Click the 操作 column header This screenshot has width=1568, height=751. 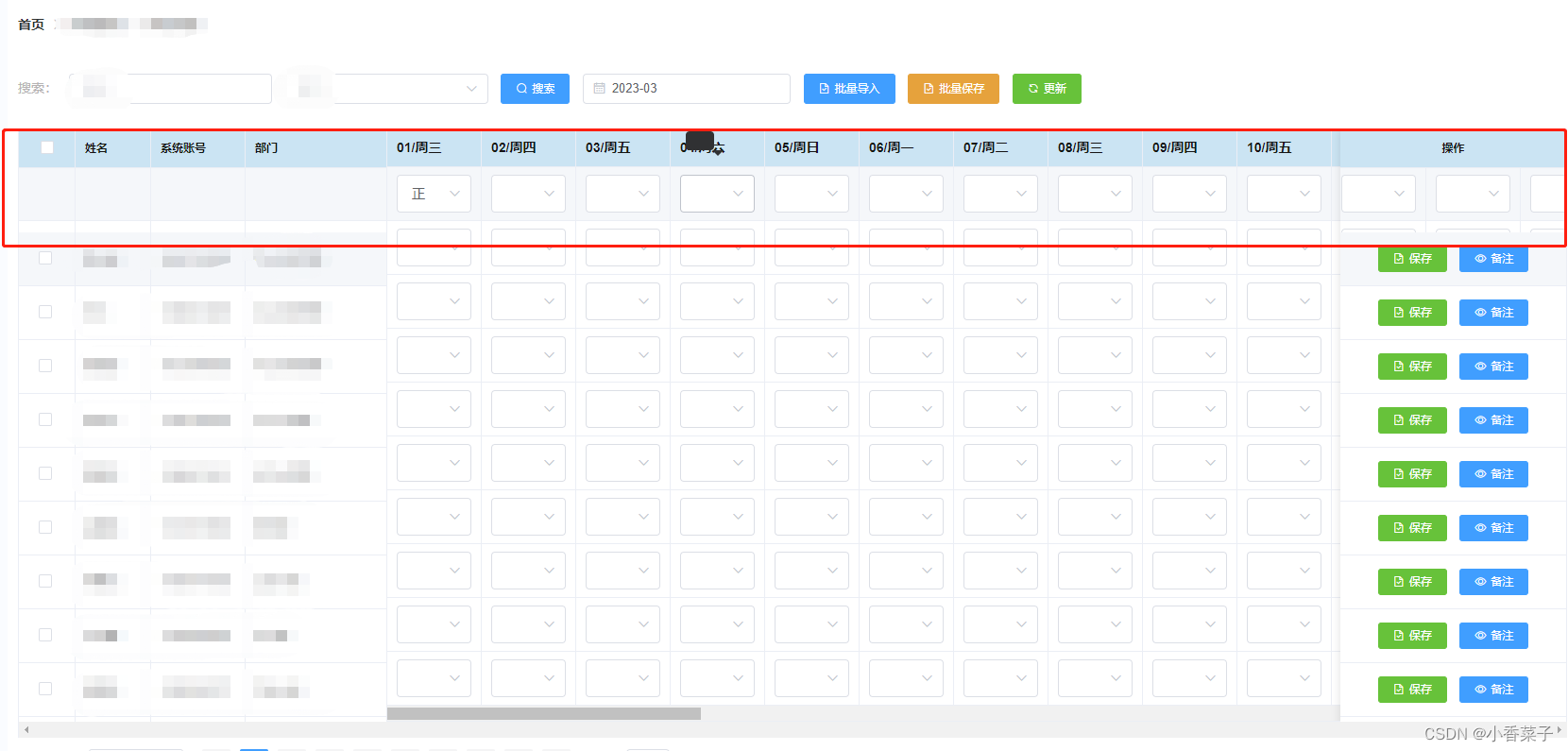tap(1453, 148)
